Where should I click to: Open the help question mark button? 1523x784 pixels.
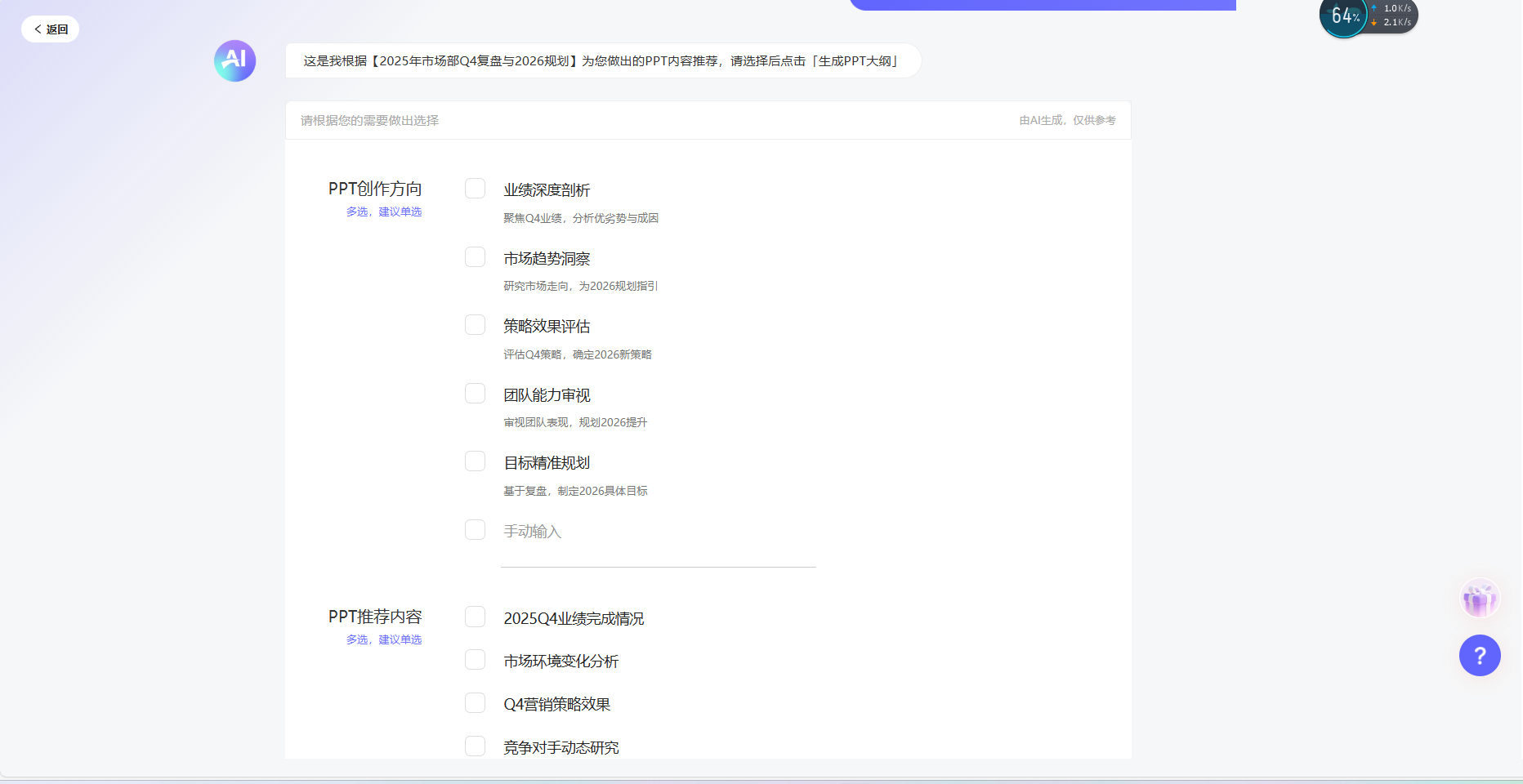(1479, 655)
